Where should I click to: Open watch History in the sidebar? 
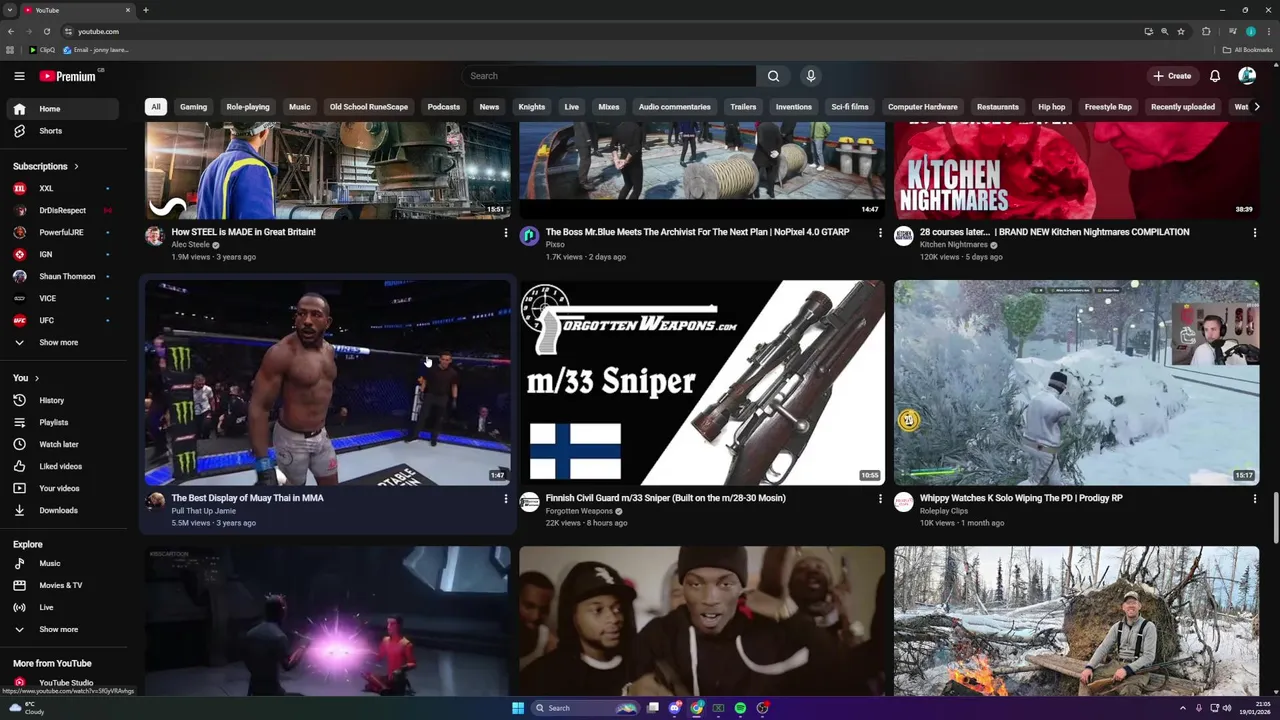pos(62,400)
